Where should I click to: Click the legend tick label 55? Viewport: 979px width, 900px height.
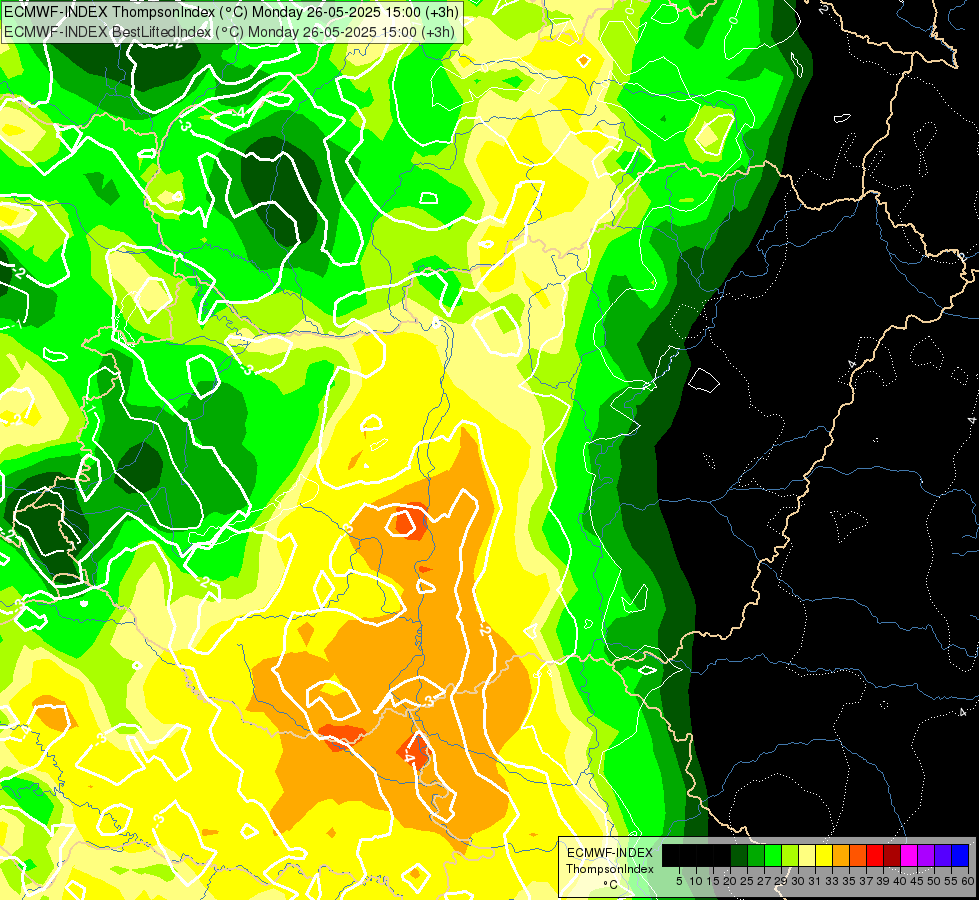[952, 881]
